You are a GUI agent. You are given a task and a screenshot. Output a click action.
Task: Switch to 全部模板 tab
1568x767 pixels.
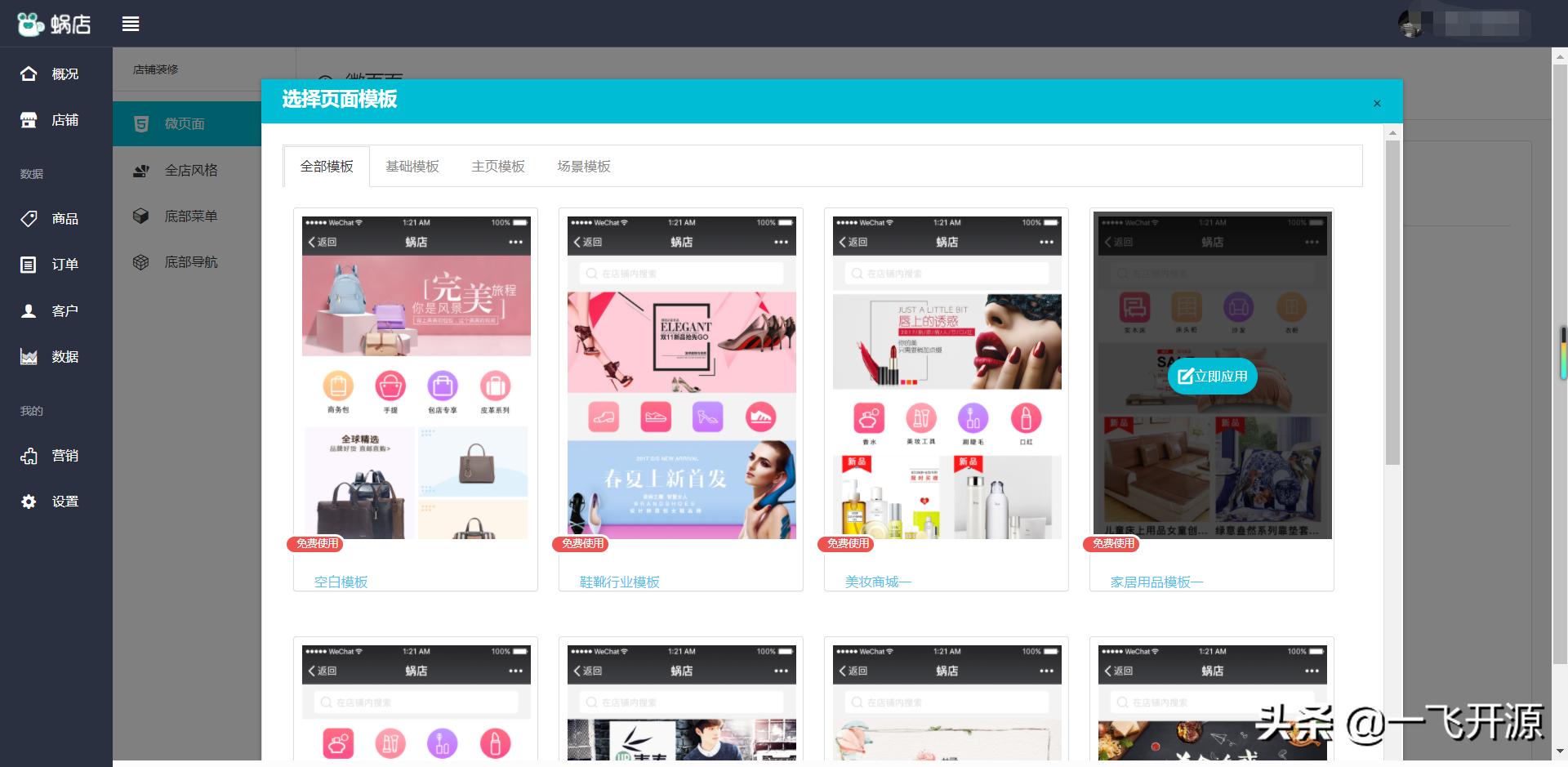point(327,166)
